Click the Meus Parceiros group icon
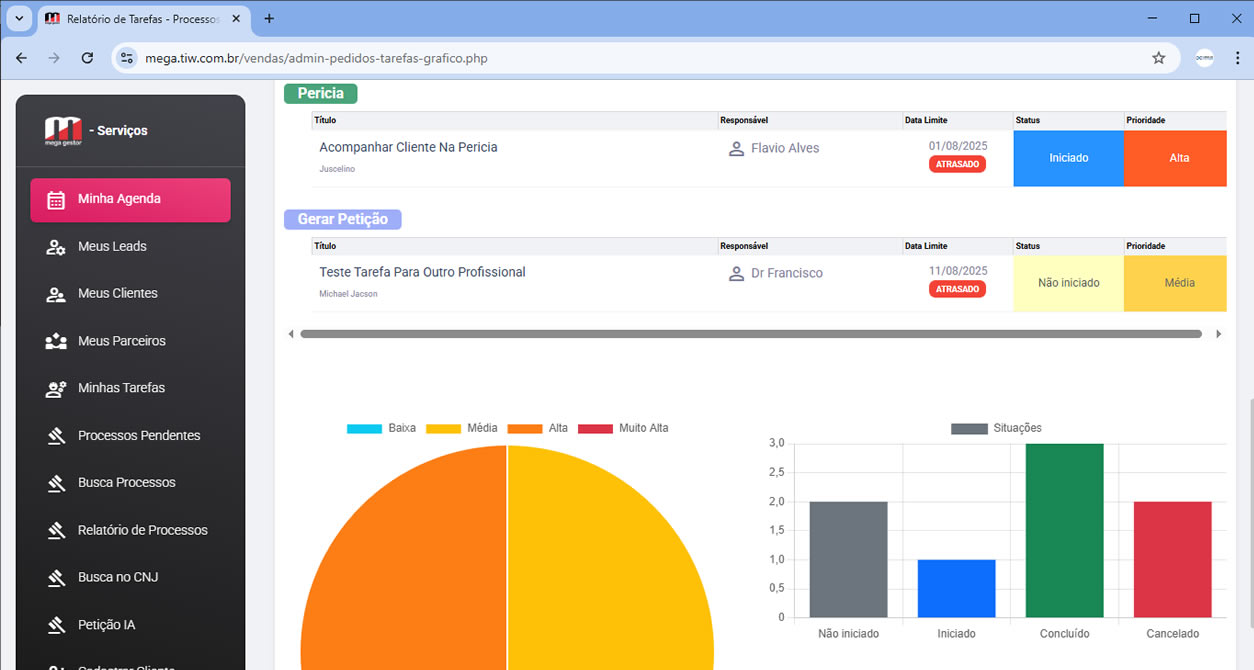The width and height of the screenshot is (1254, 670). click(x=56, y=341)
